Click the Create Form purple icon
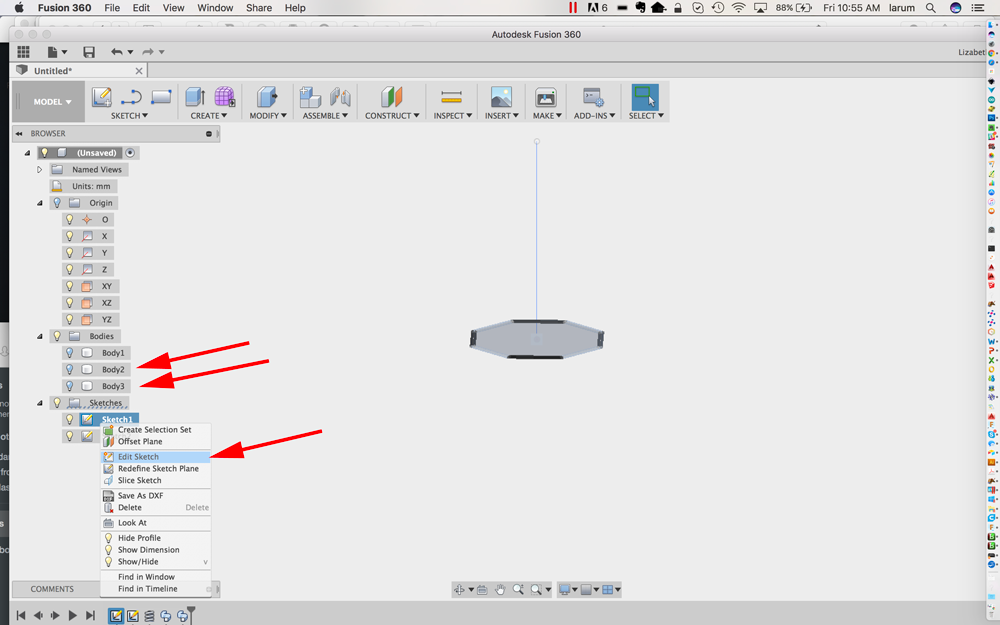 [224, 97]
